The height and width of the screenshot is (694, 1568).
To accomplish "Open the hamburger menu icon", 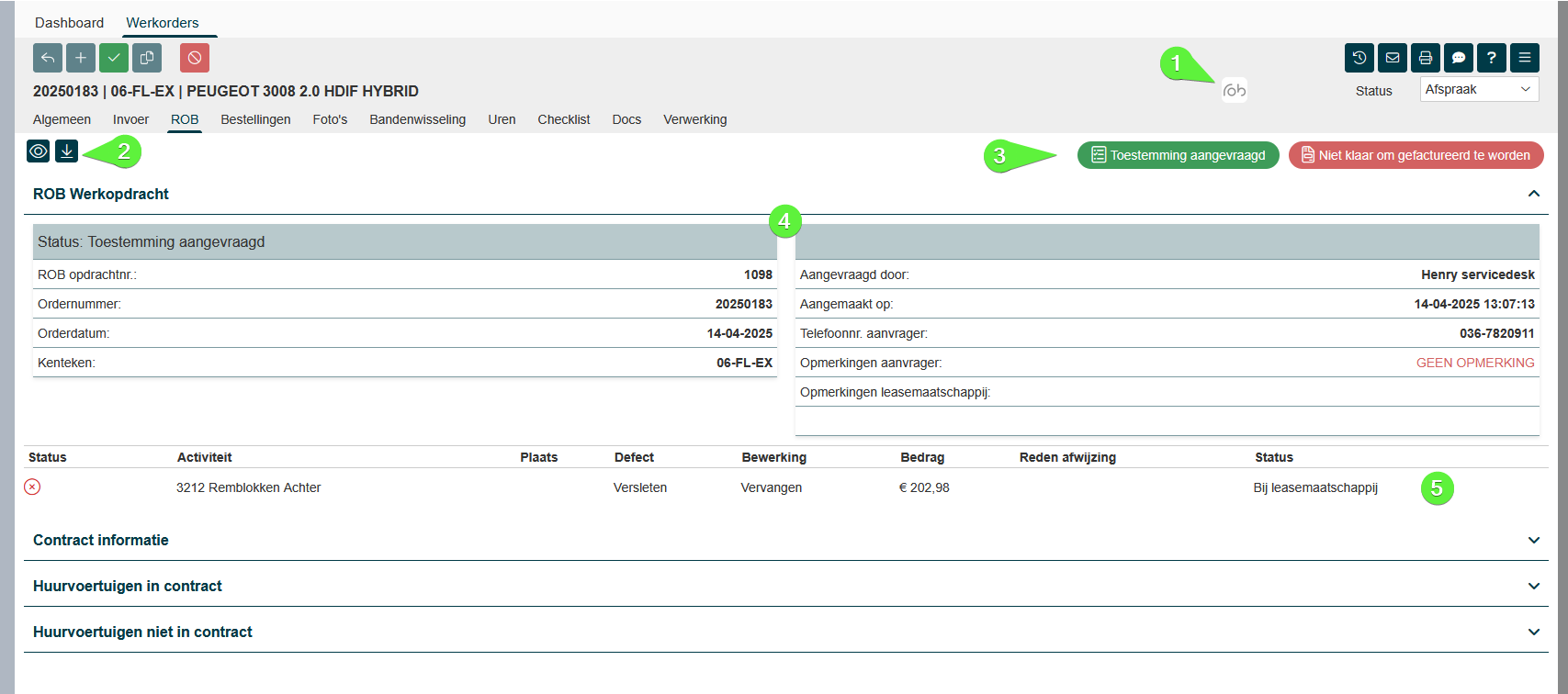I will click(x=1525, y=58).
